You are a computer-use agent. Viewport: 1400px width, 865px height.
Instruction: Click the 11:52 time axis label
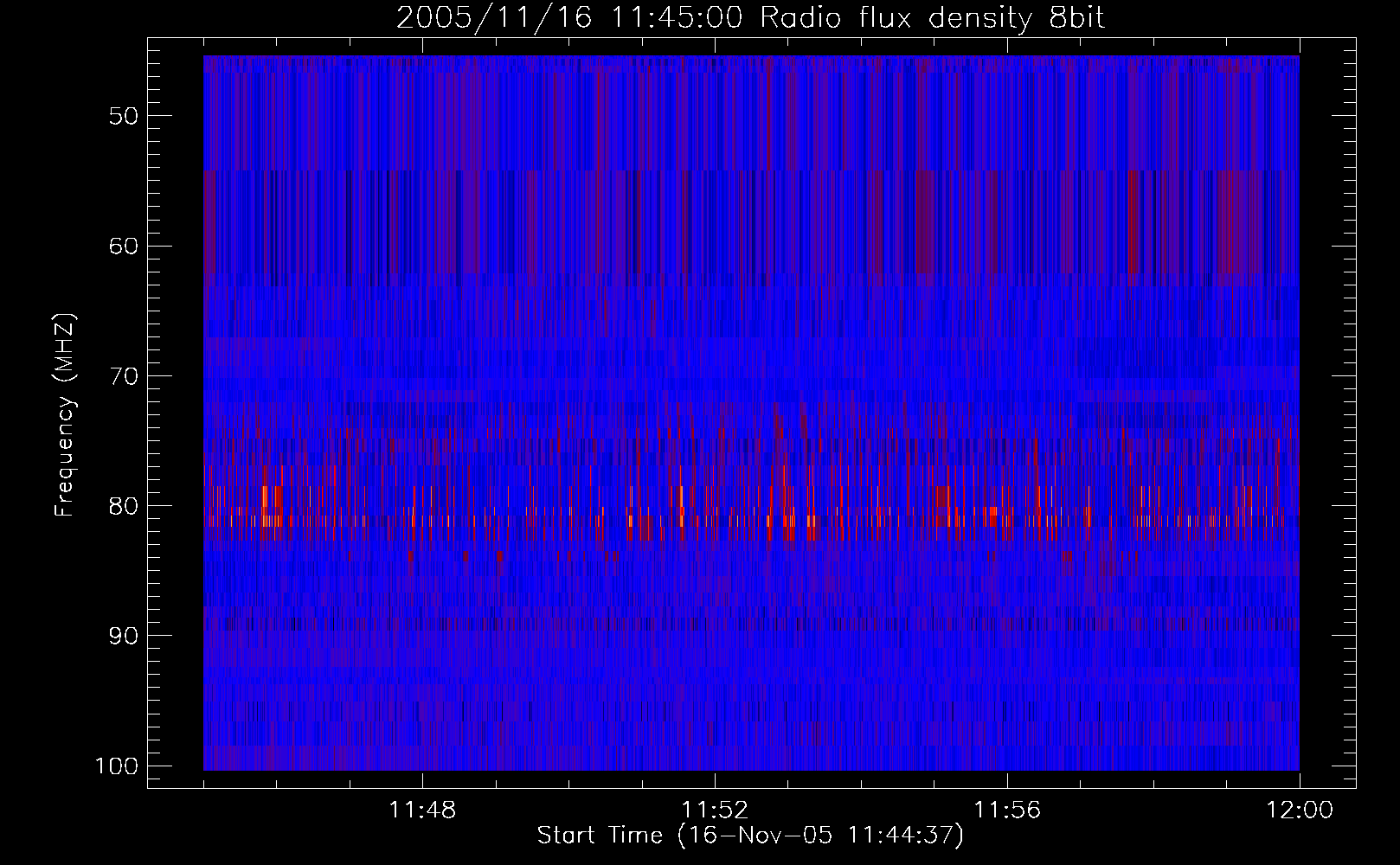(715, 811)
